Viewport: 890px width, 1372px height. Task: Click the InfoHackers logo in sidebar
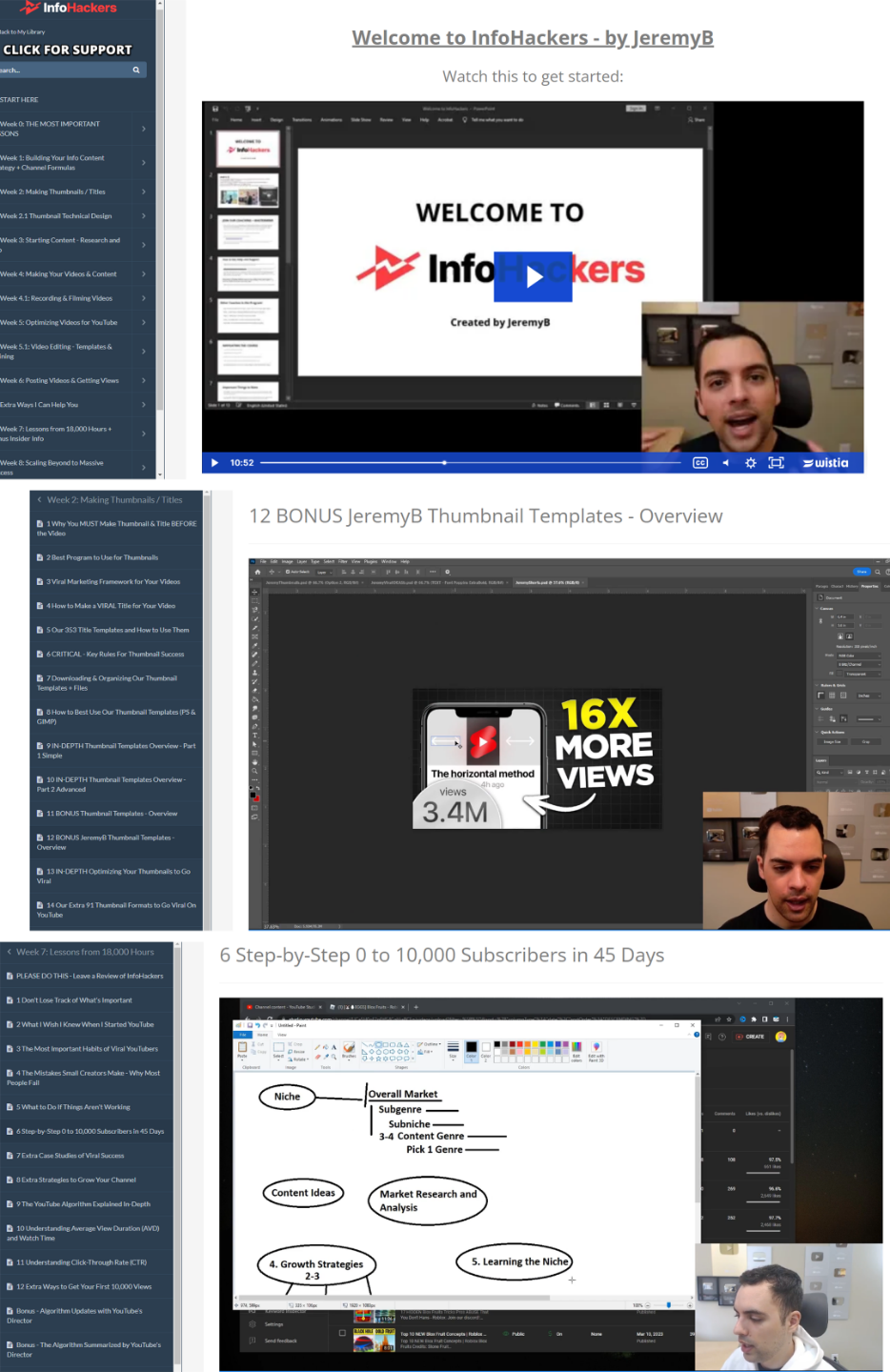pos(67,8)
